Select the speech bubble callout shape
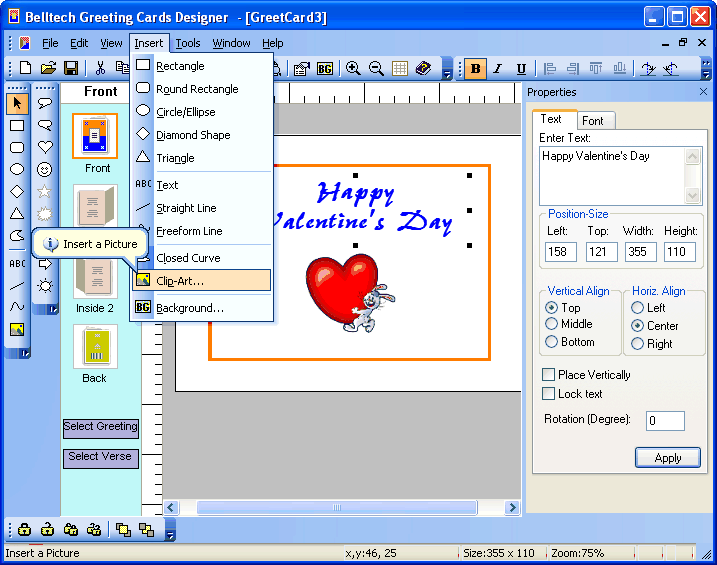Viewport: 717px width, 565px height. 44,103
